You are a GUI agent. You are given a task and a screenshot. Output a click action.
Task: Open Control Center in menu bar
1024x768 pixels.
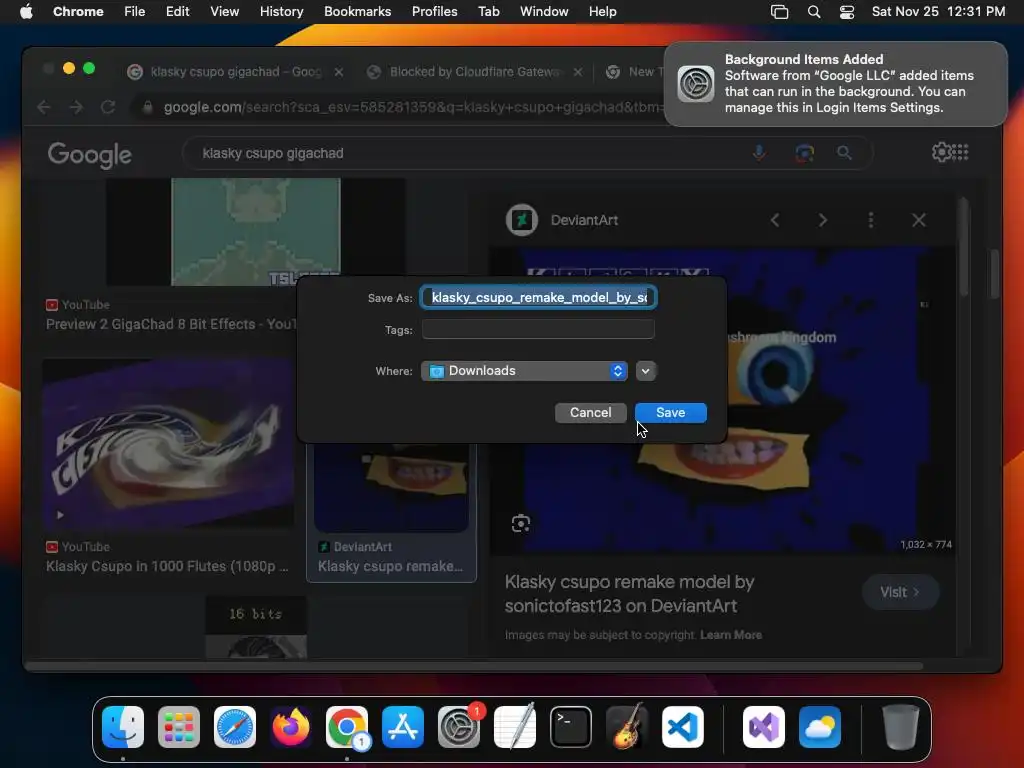click(847, 12)
